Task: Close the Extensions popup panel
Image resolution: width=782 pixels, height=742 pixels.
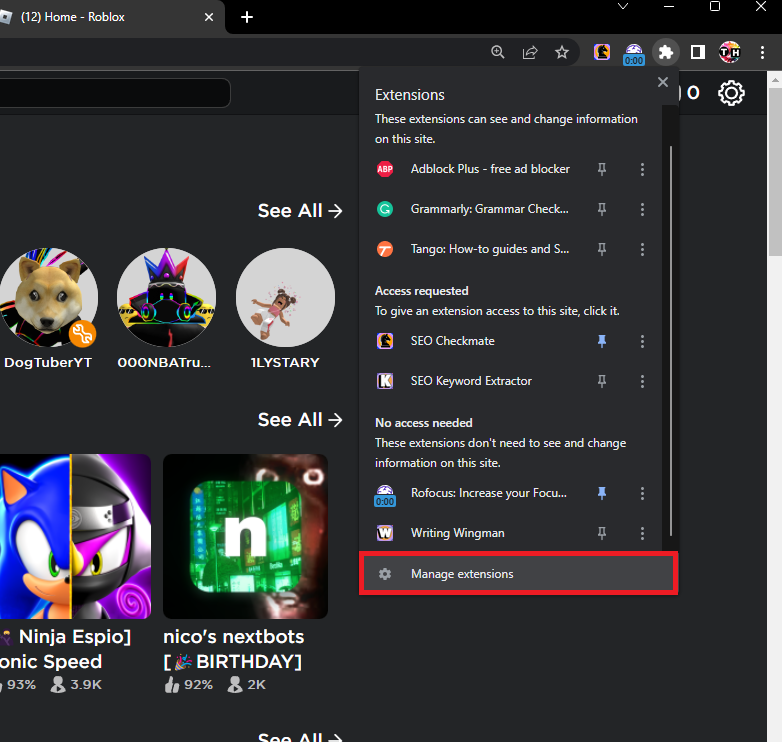Action: click(662, 83)
